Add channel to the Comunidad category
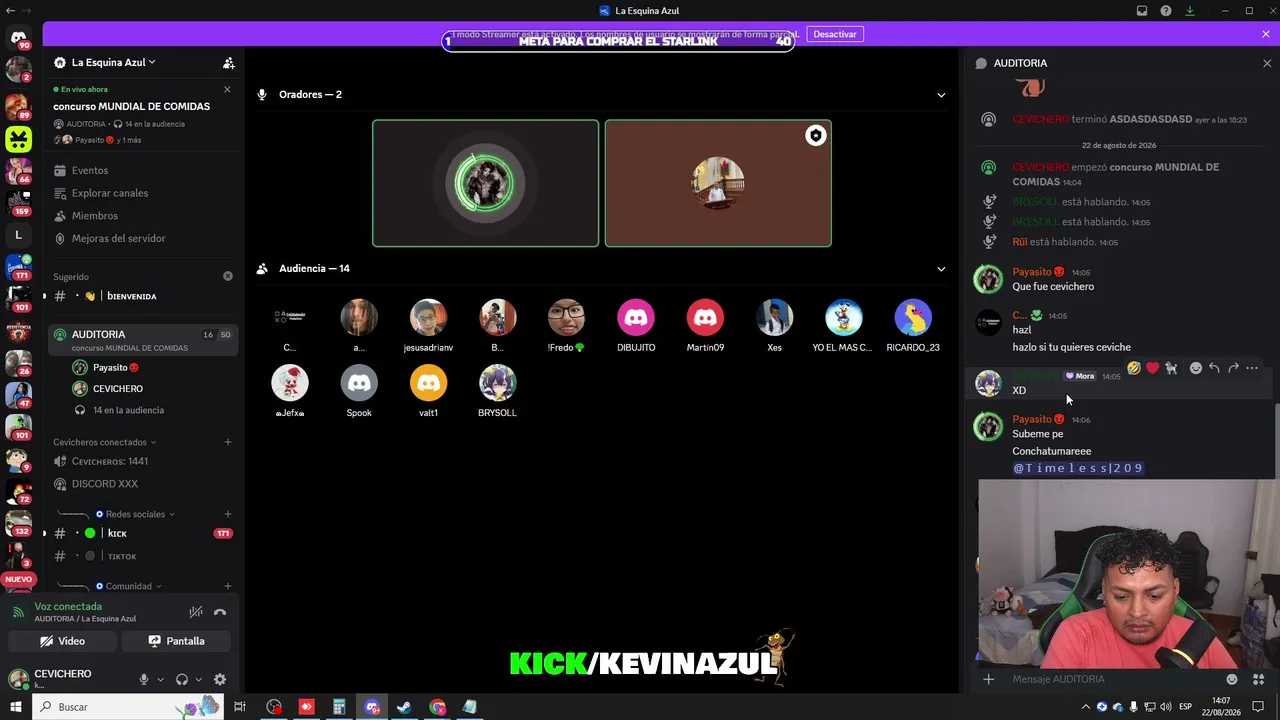 pyautogui.click(x=228, y=586)
